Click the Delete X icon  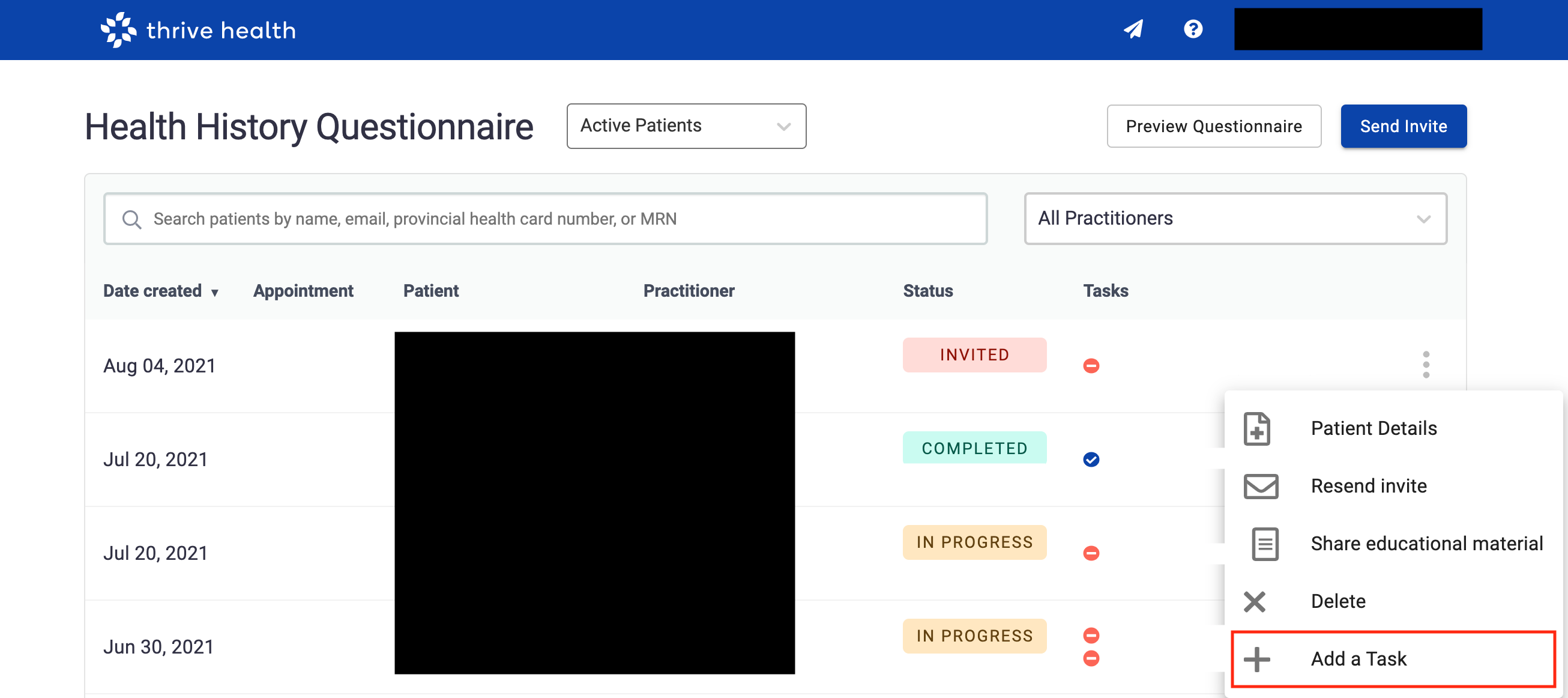click(1255, 602)
